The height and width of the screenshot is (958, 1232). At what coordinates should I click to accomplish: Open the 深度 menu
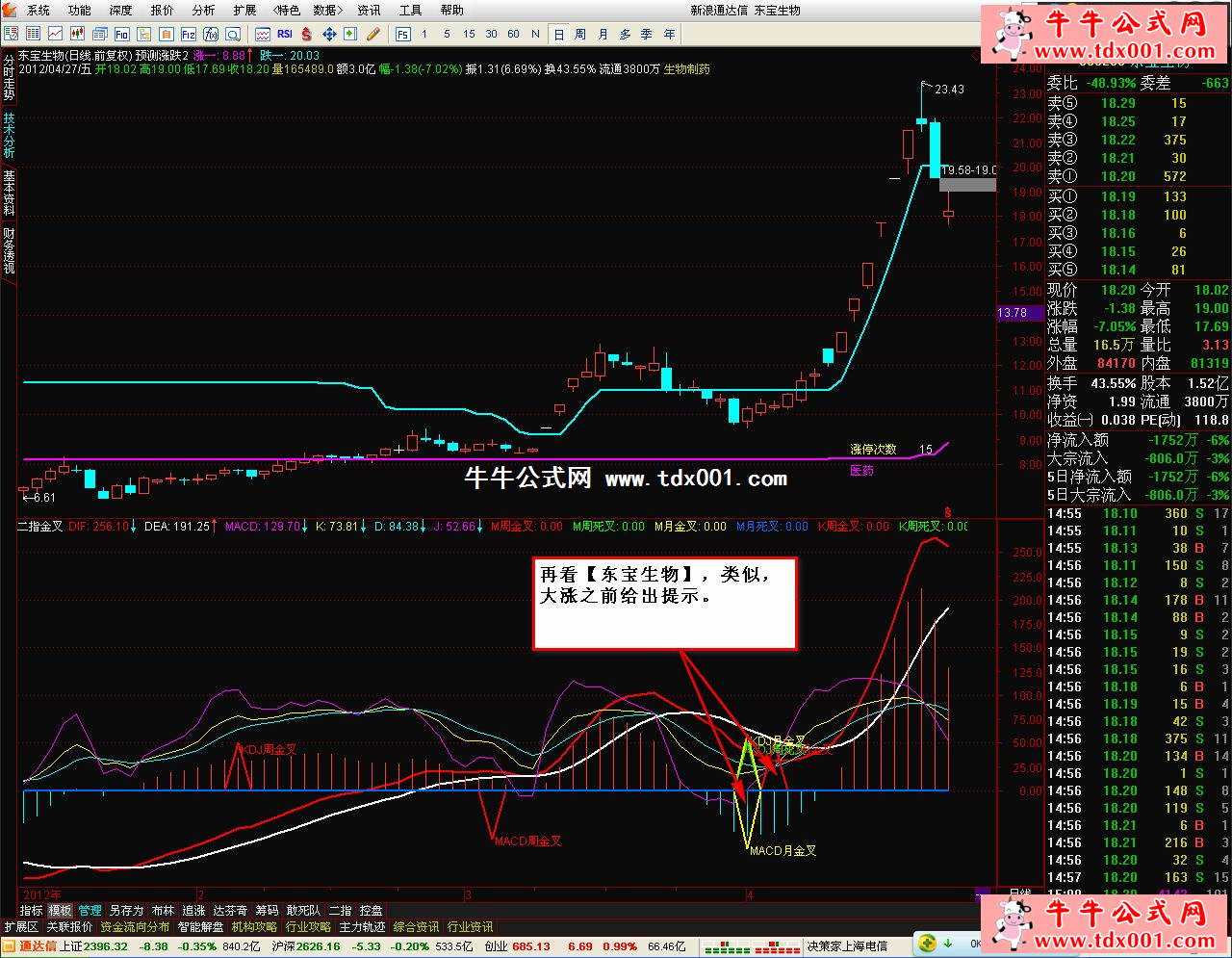pos(121,11)
